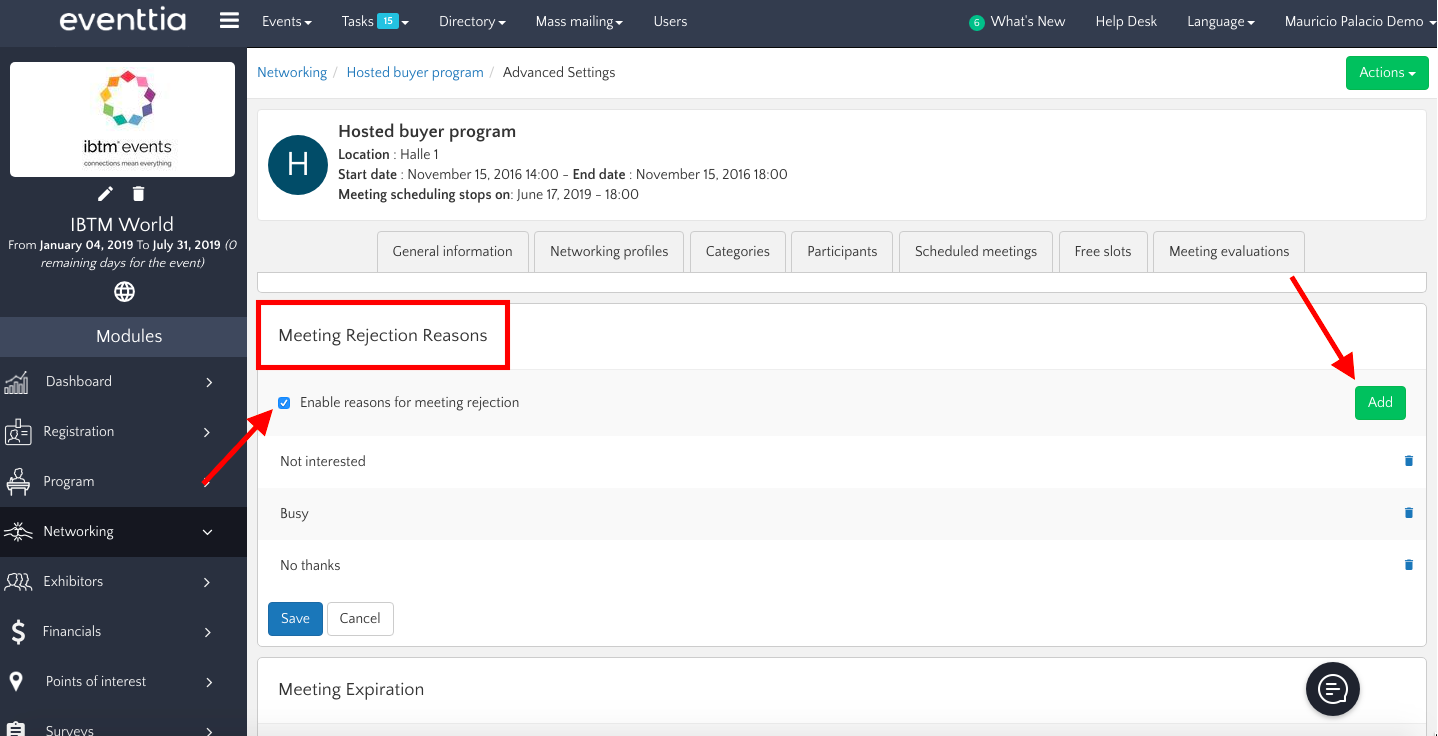Remove the 'No thanks' rejection reason
The width and height of the screenshot is (1438, 736).
coord(1409,565)
